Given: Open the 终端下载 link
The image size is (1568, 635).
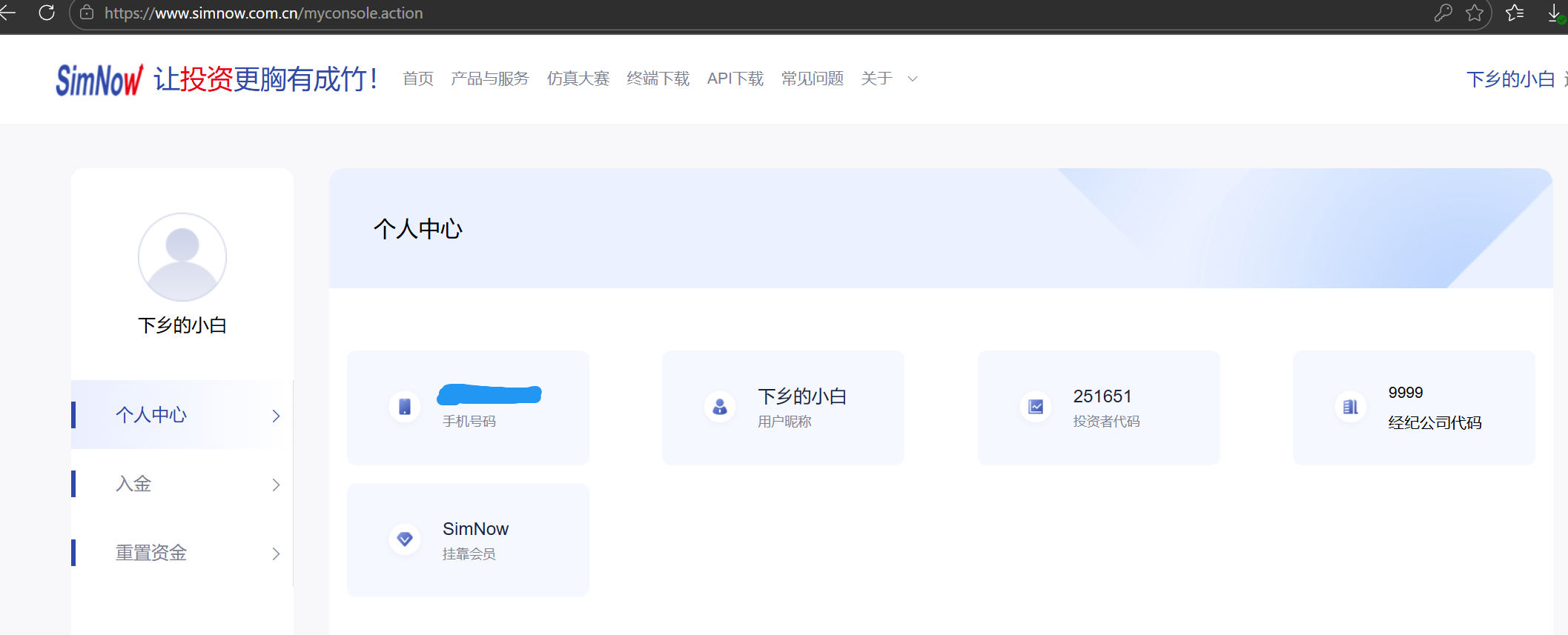Looking at the screenshot, I should tap(658, 79).
